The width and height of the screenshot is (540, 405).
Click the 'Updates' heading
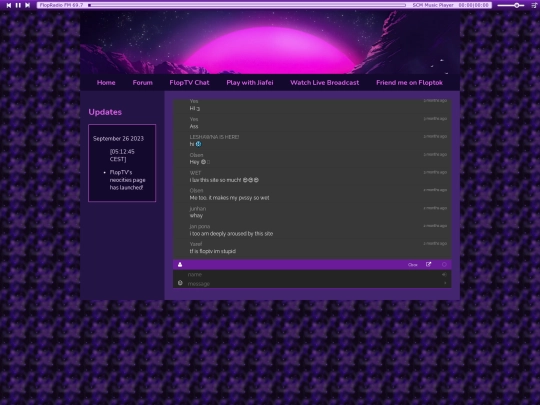coord(105,112)
